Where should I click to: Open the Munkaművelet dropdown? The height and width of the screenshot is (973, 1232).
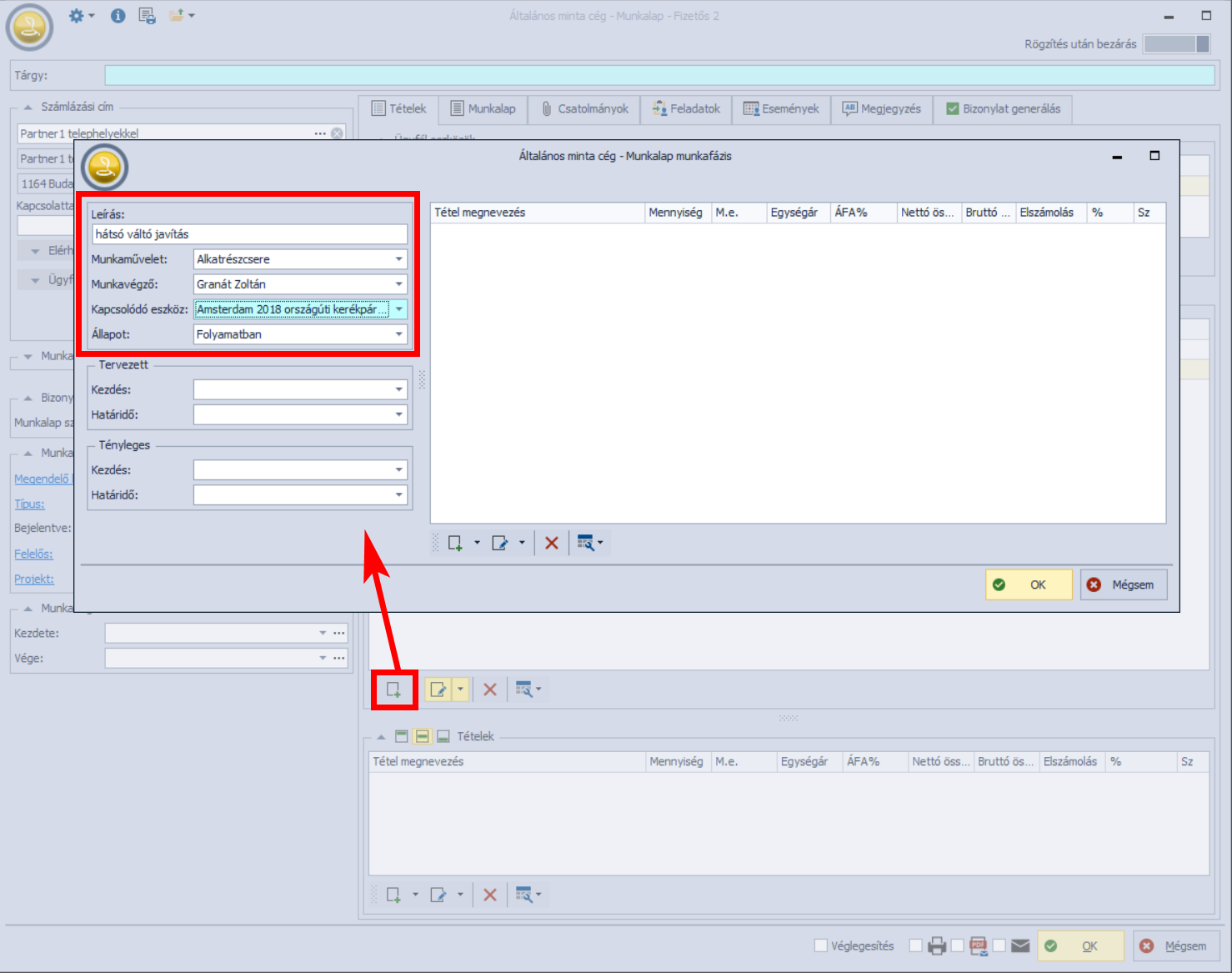[399, 259]
